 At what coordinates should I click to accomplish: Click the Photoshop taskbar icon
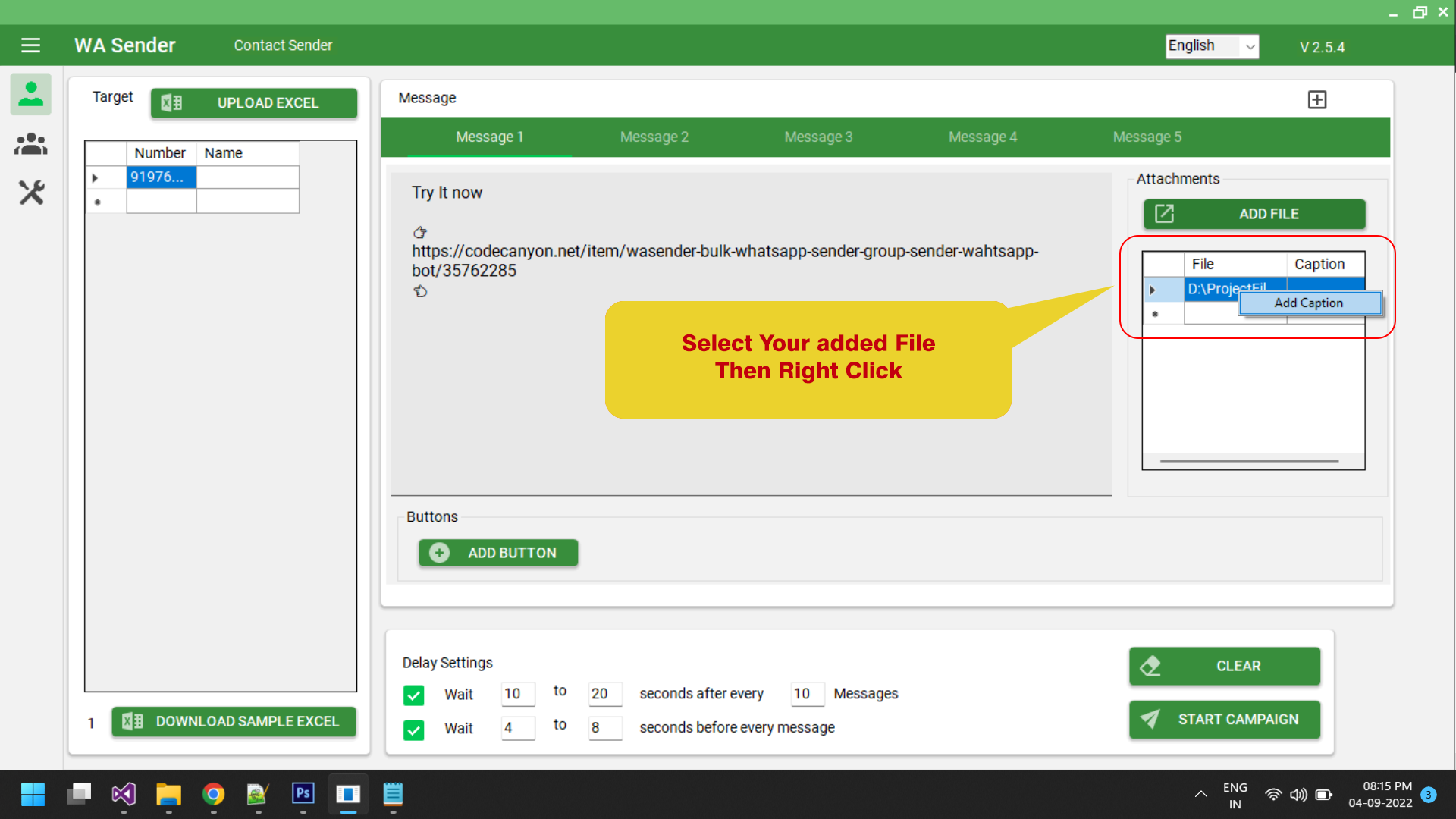coord(303,794)
